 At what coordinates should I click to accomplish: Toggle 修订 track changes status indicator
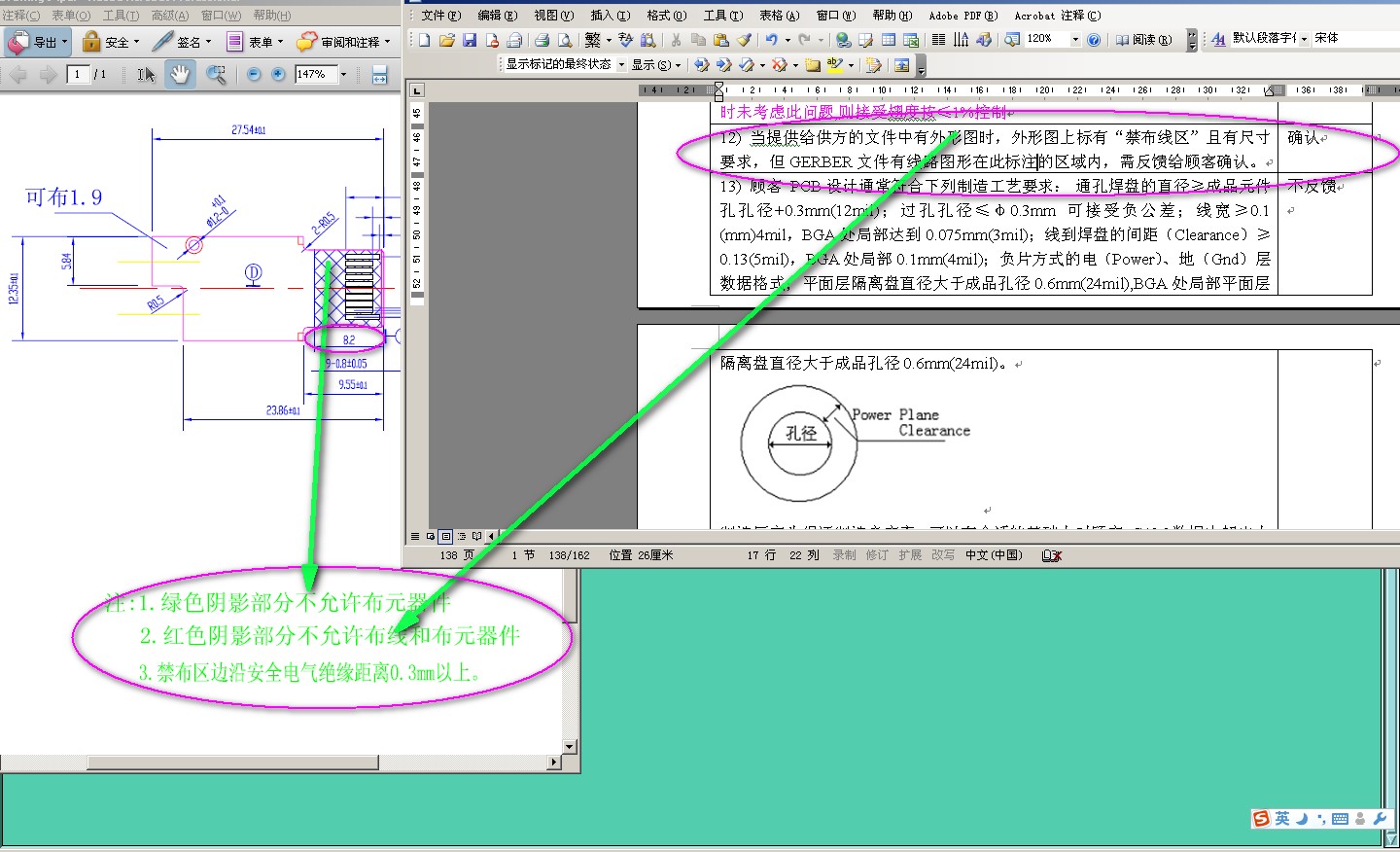point(877,555)
